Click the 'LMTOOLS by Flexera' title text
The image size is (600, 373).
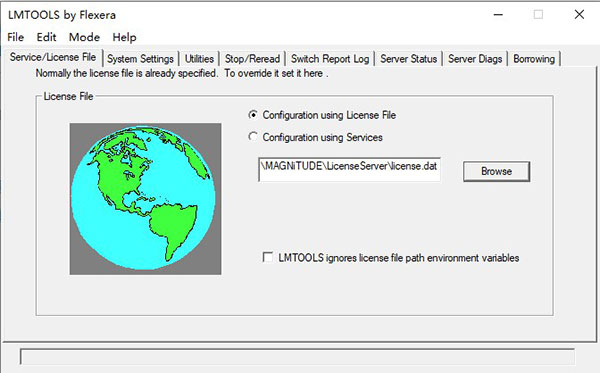tap(62, 15)
